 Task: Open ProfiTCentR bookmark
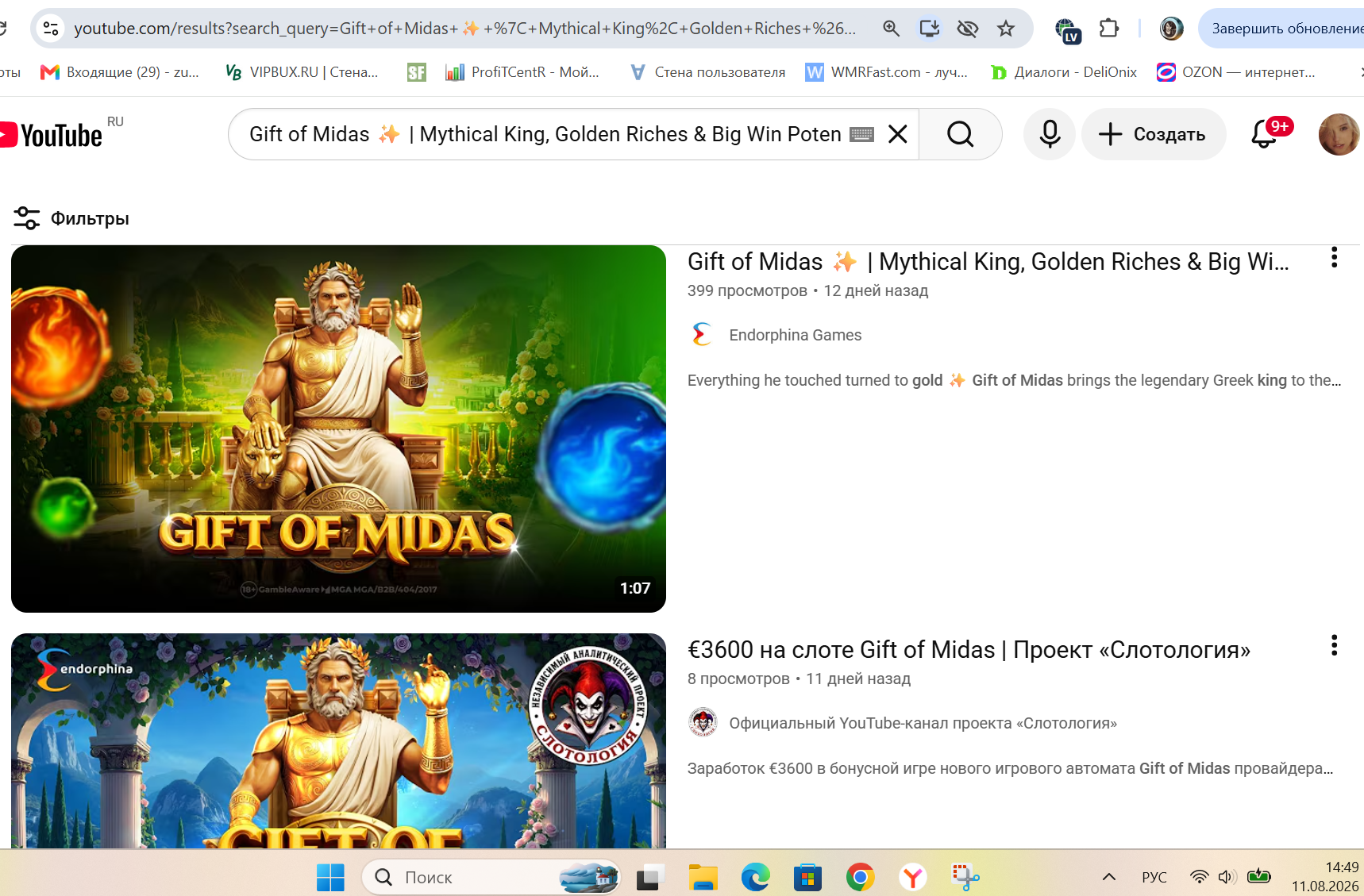522,72
